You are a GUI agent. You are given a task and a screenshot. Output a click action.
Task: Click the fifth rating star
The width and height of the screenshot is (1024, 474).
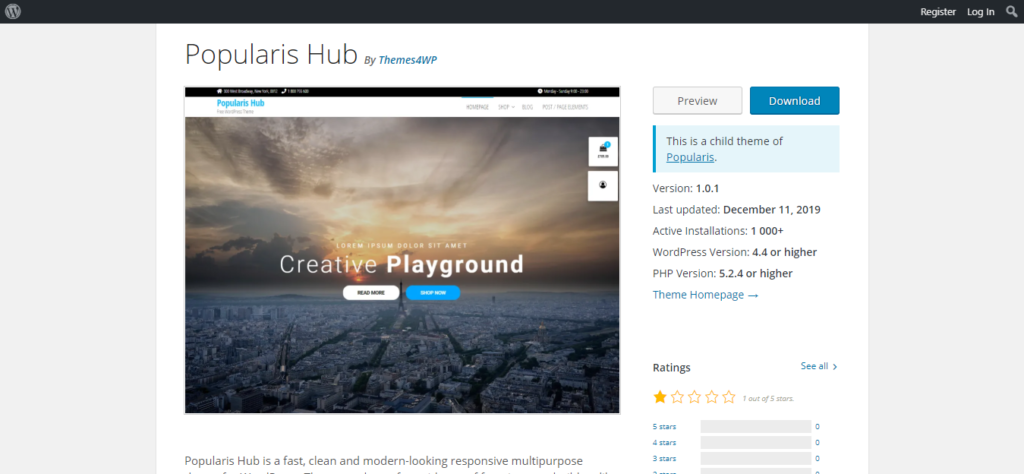729,397
